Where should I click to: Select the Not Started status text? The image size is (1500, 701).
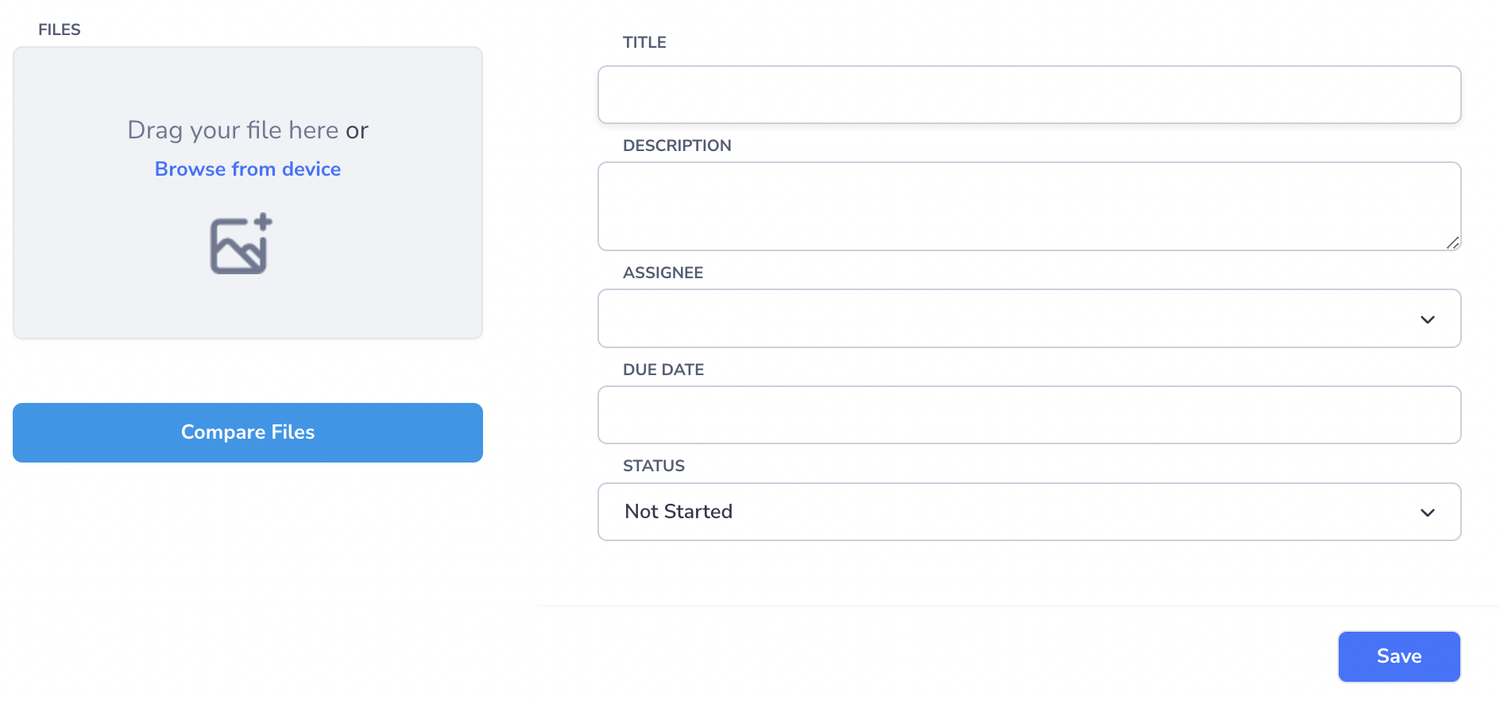pos(677,511)
